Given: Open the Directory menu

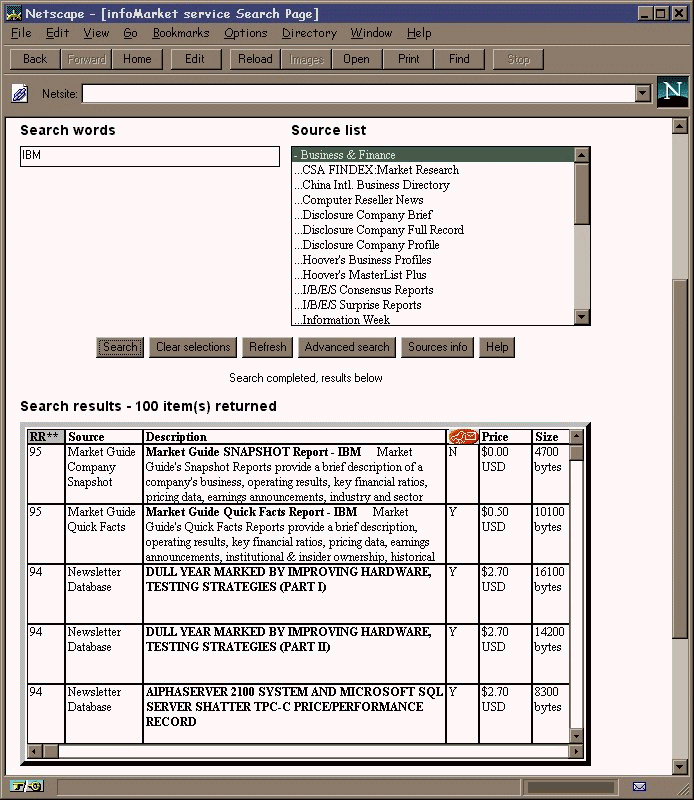Looking at the screenshot, I should click(x=309, y=33).
